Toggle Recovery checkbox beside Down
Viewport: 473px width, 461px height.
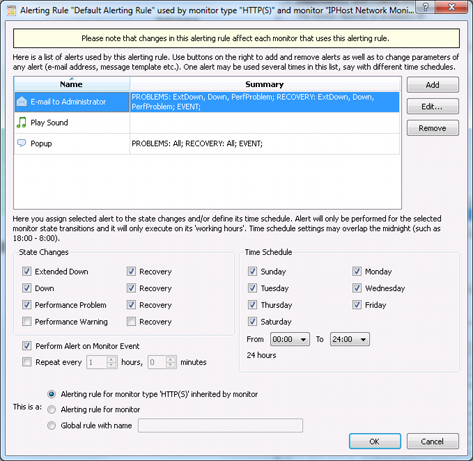coord(131,288)
